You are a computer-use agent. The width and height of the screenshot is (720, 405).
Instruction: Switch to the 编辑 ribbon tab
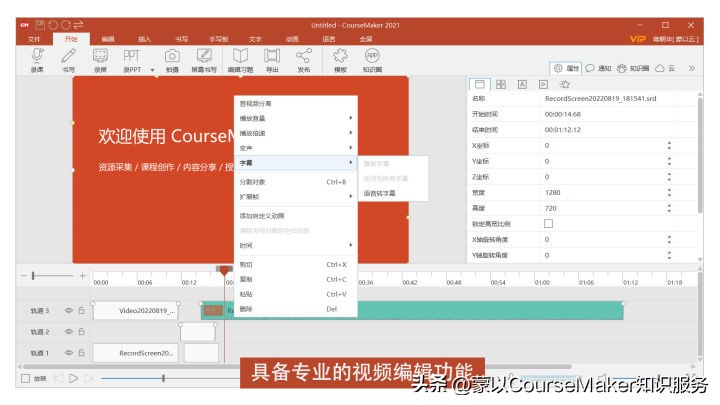point(108,39)
